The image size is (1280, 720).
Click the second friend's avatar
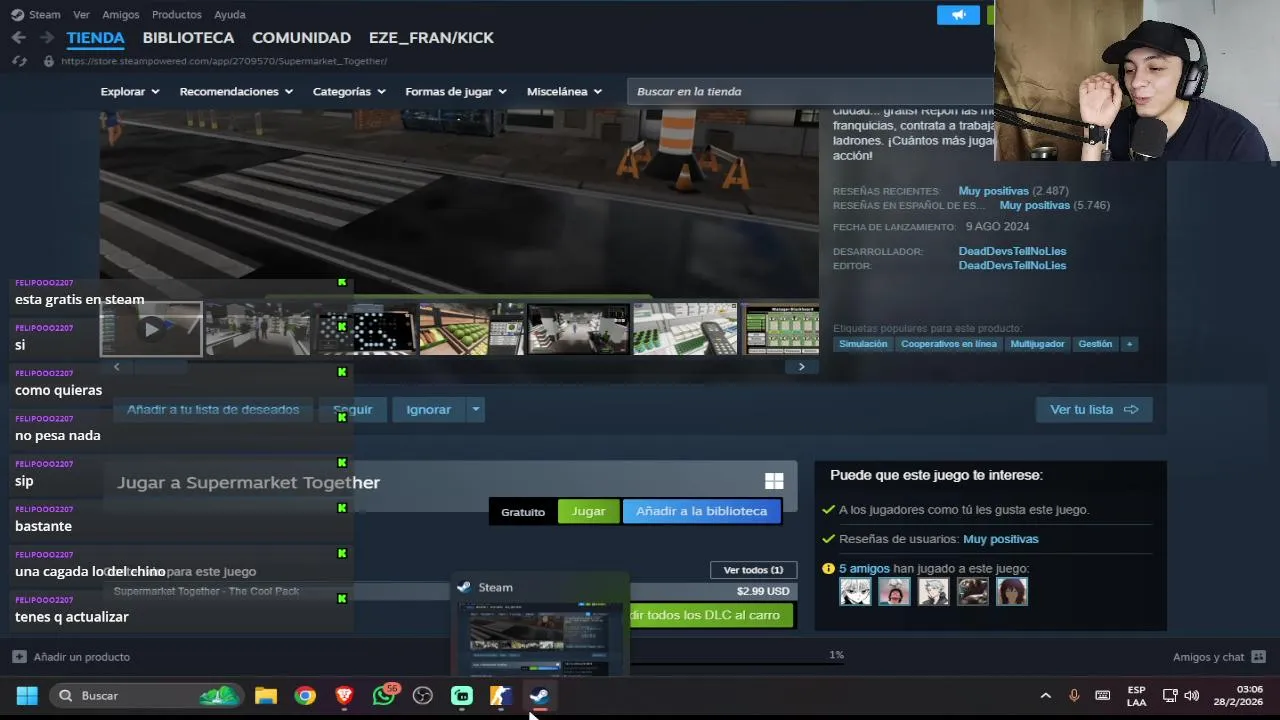(894, 591)
